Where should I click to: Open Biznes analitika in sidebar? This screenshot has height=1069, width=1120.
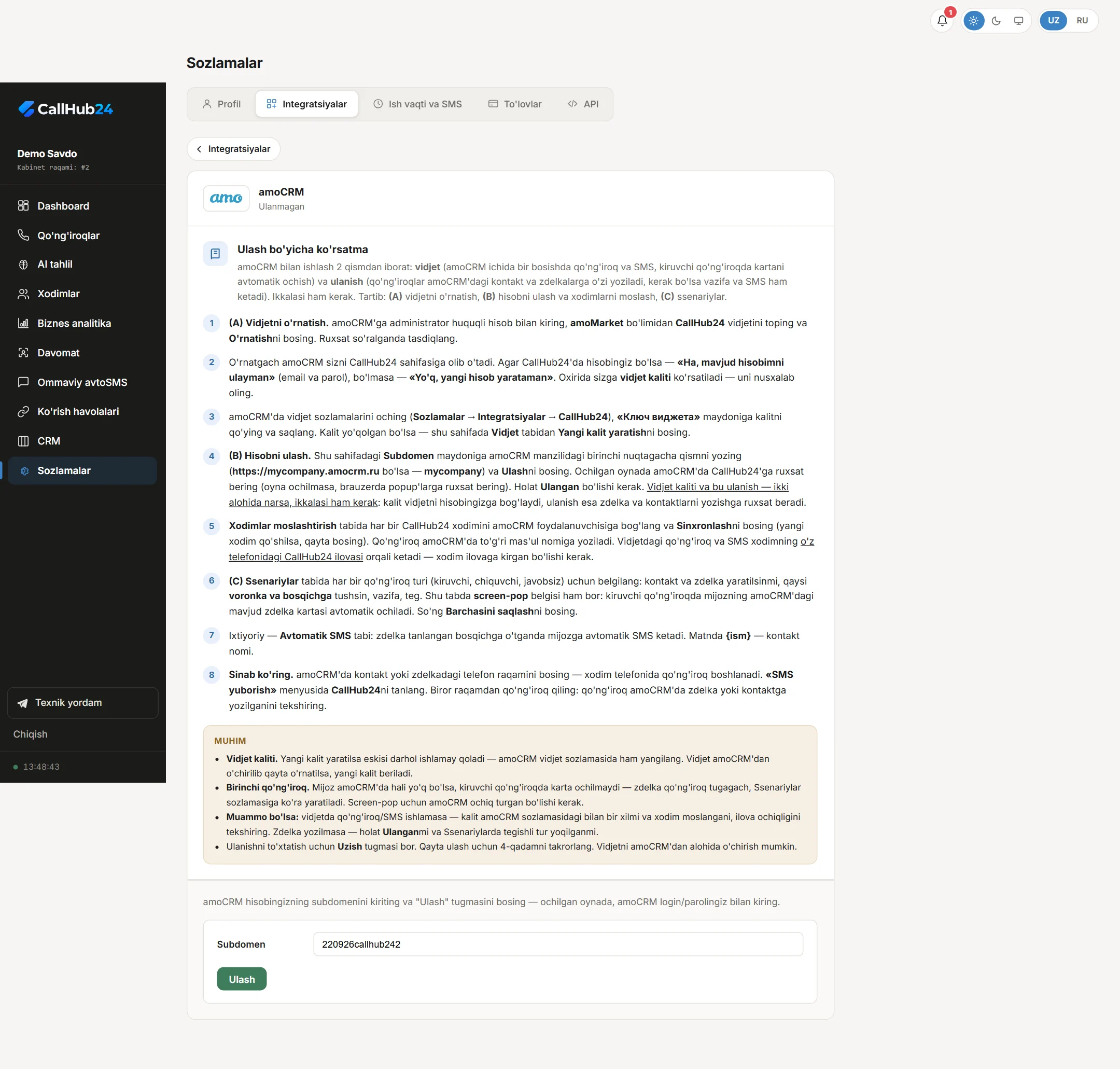(x=82, y=323)
